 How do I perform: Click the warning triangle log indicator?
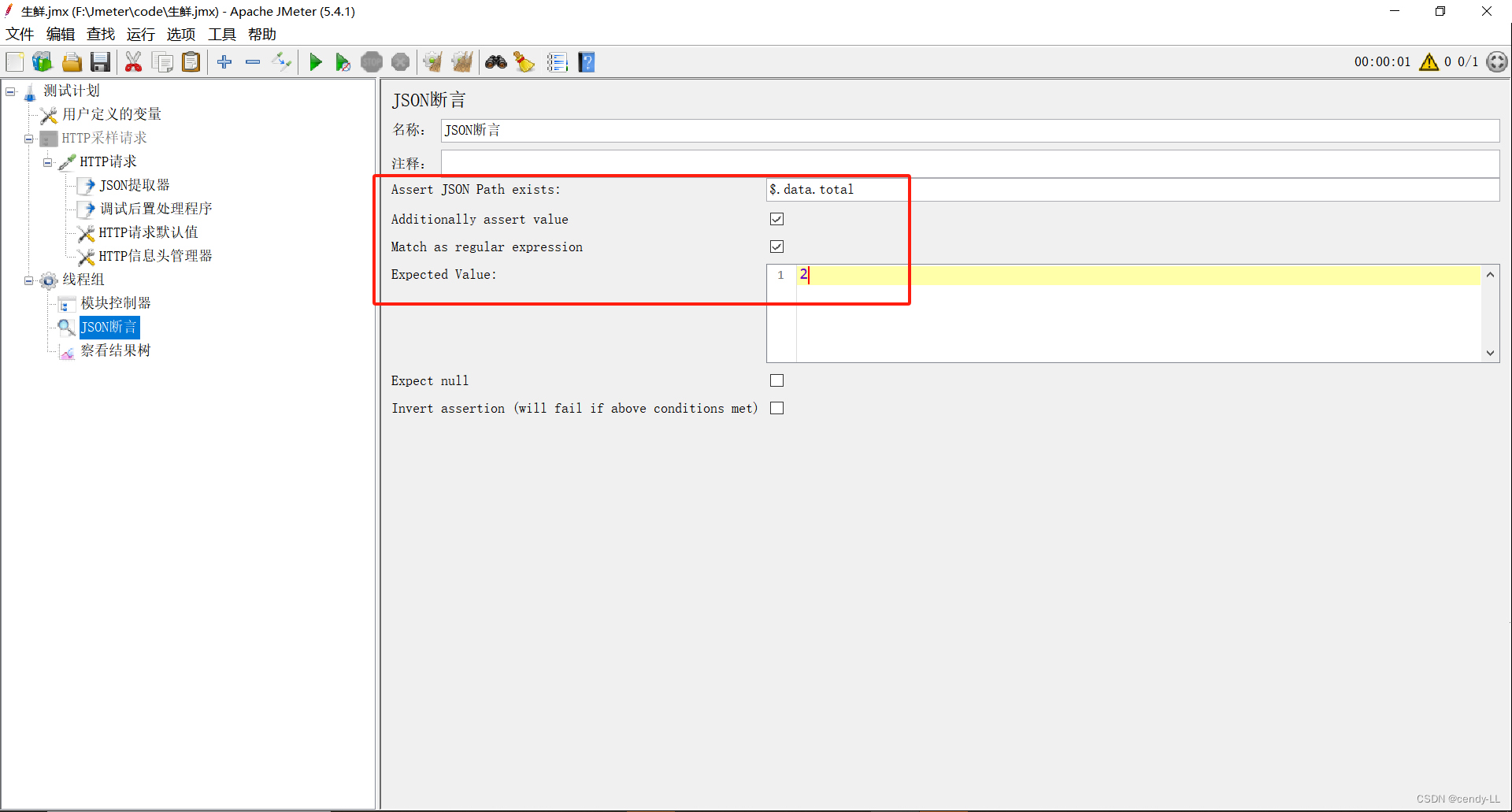[1429, 62]
